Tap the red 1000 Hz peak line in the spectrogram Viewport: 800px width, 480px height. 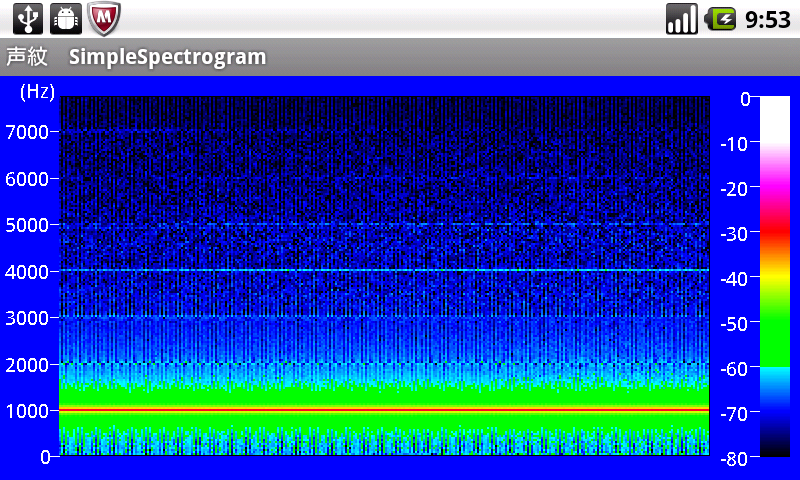pyautogui.click(x=384, y=410)
